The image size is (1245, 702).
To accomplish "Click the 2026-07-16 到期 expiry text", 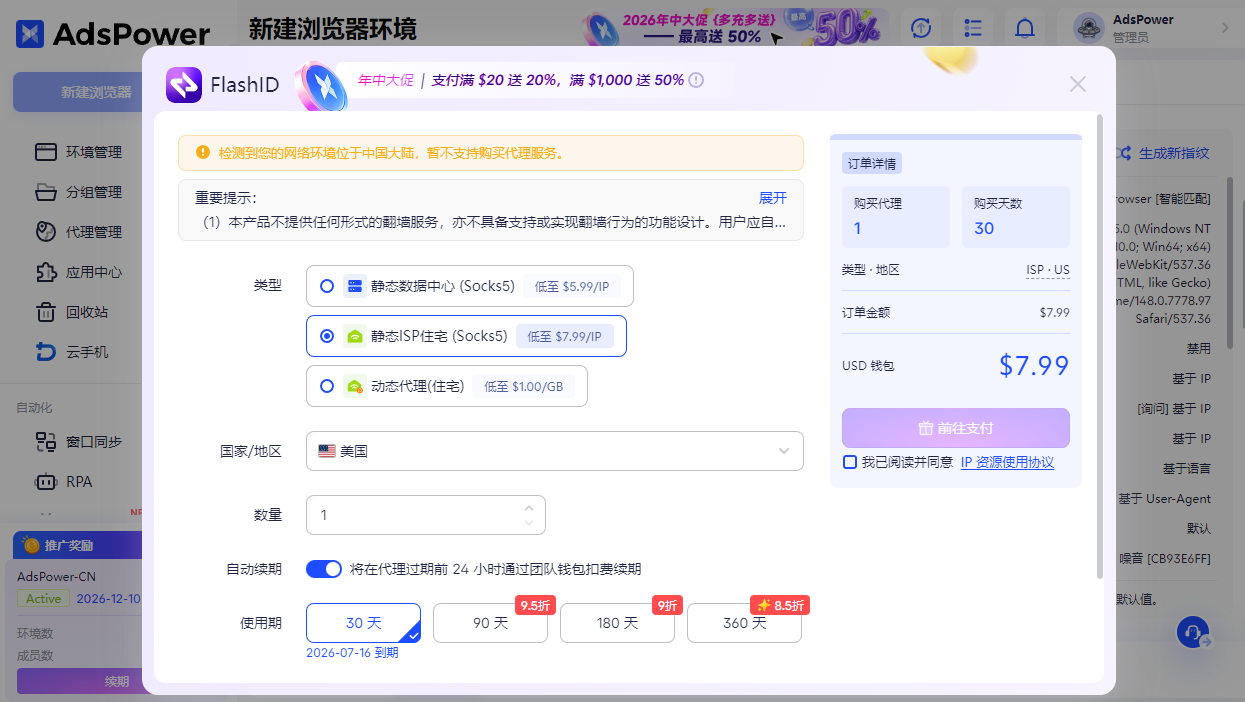I will [352, 653].
